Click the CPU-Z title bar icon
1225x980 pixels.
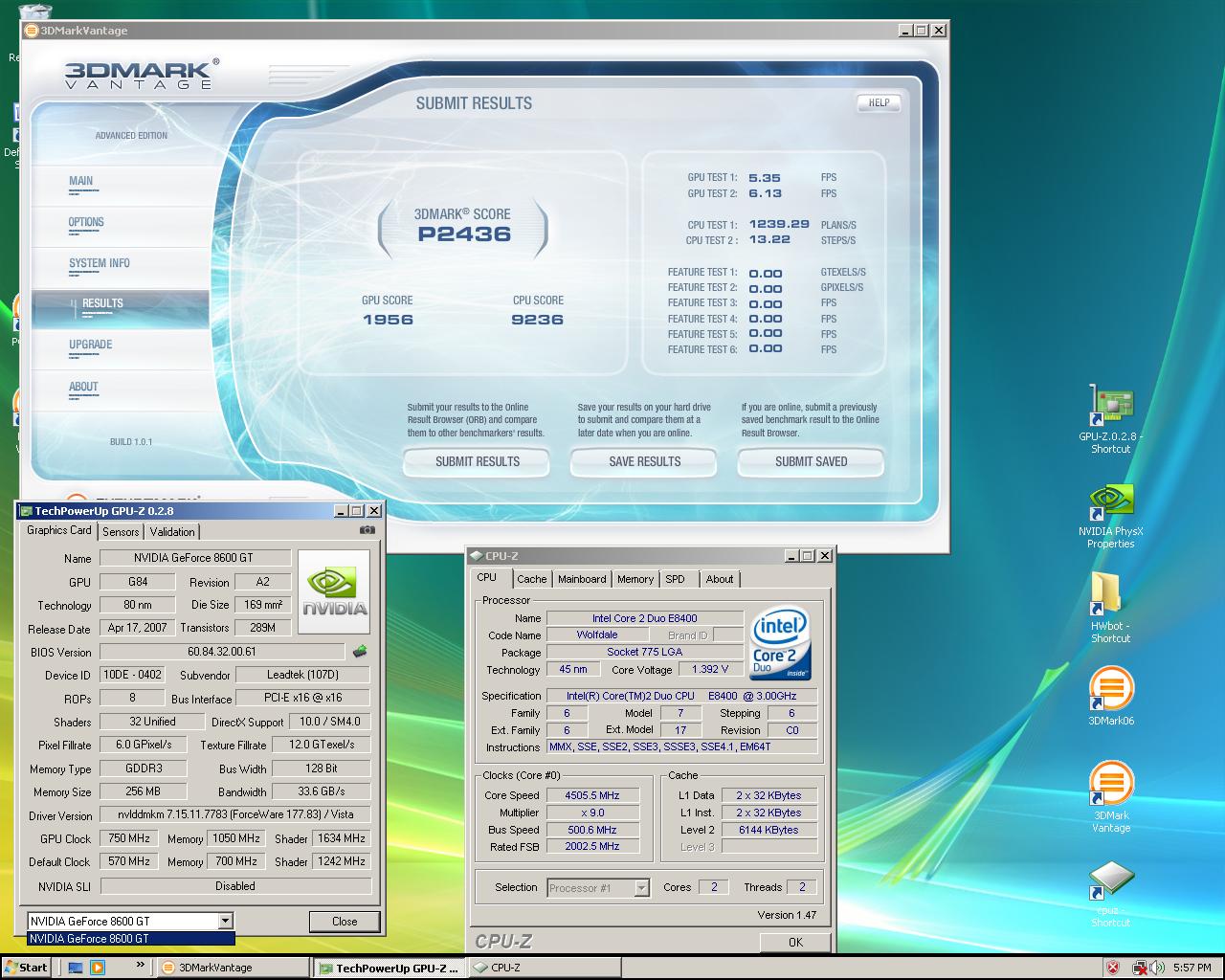click(x=476, y=556)
